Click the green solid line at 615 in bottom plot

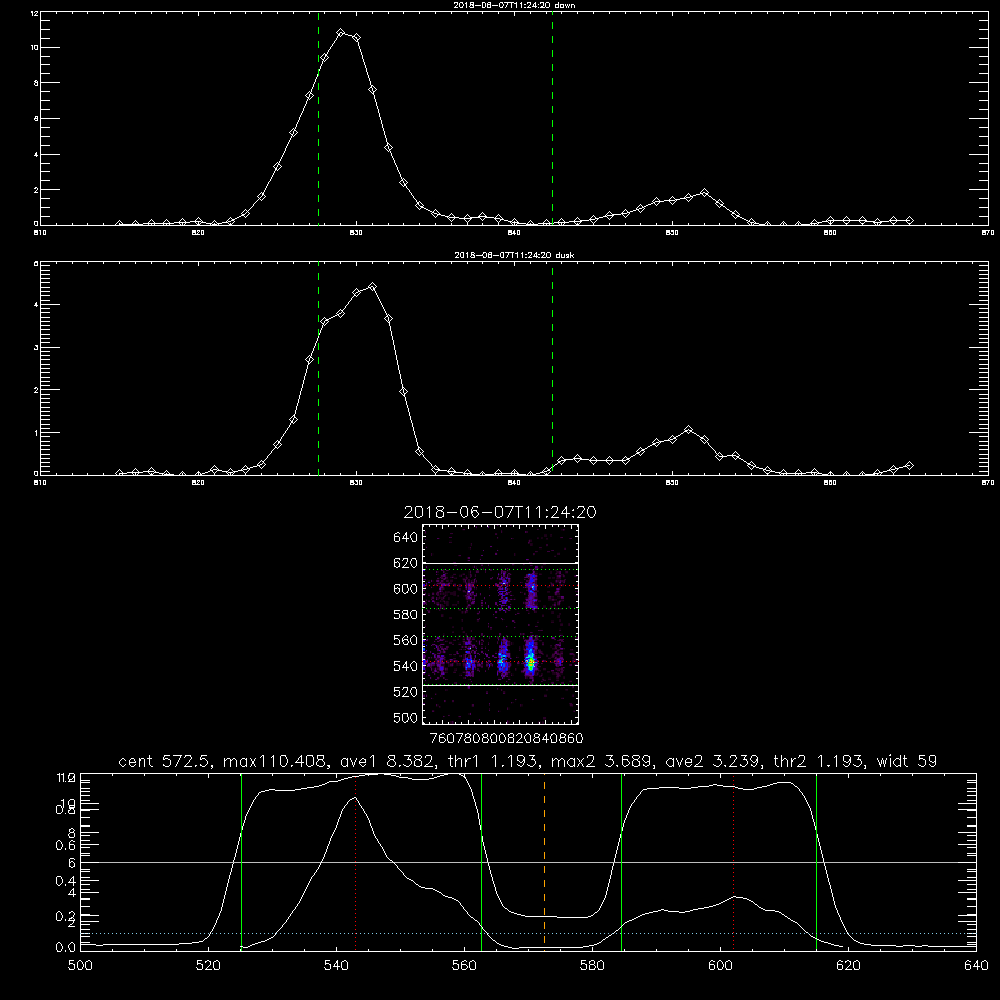point(816,861)
